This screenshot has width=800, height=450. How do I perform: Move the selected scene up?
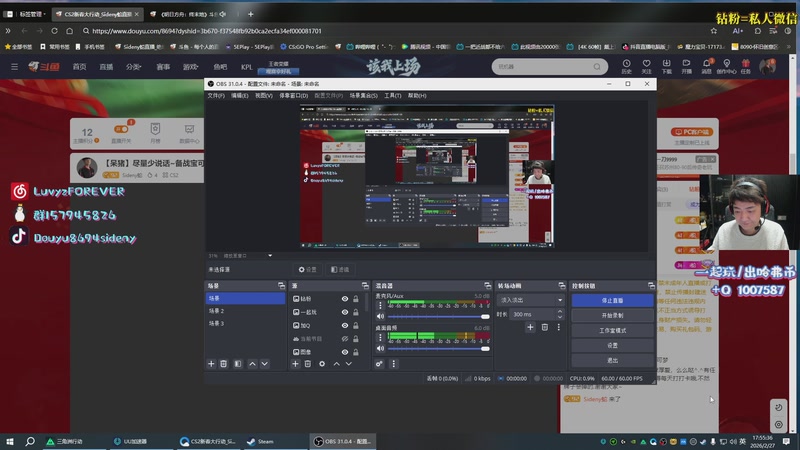[252, 364]
